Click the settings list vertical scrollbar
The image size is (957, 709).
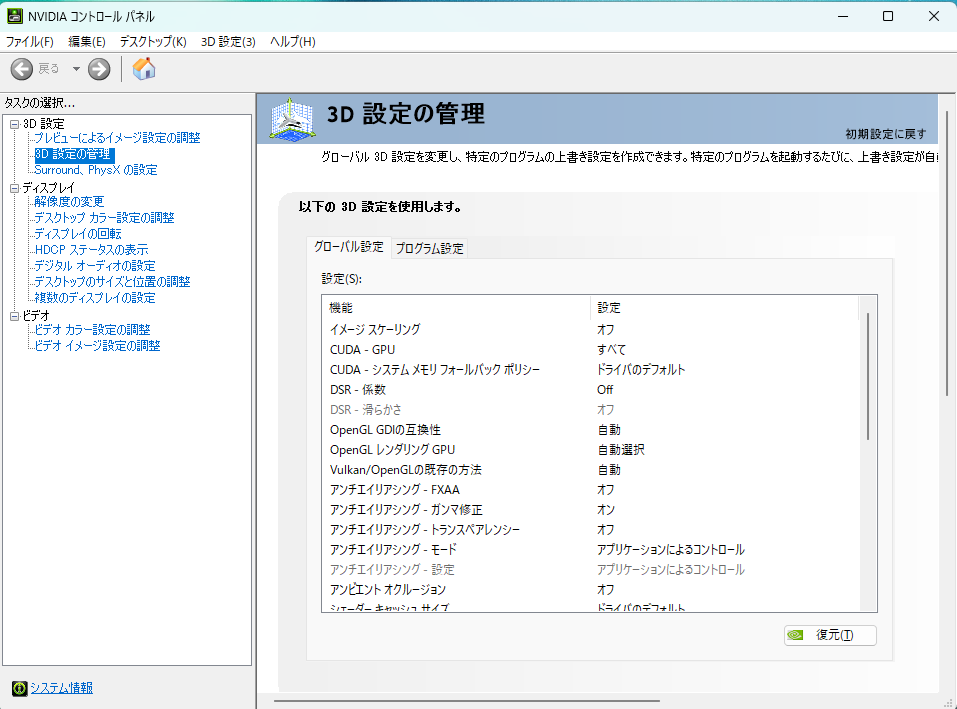coord(867,375)
